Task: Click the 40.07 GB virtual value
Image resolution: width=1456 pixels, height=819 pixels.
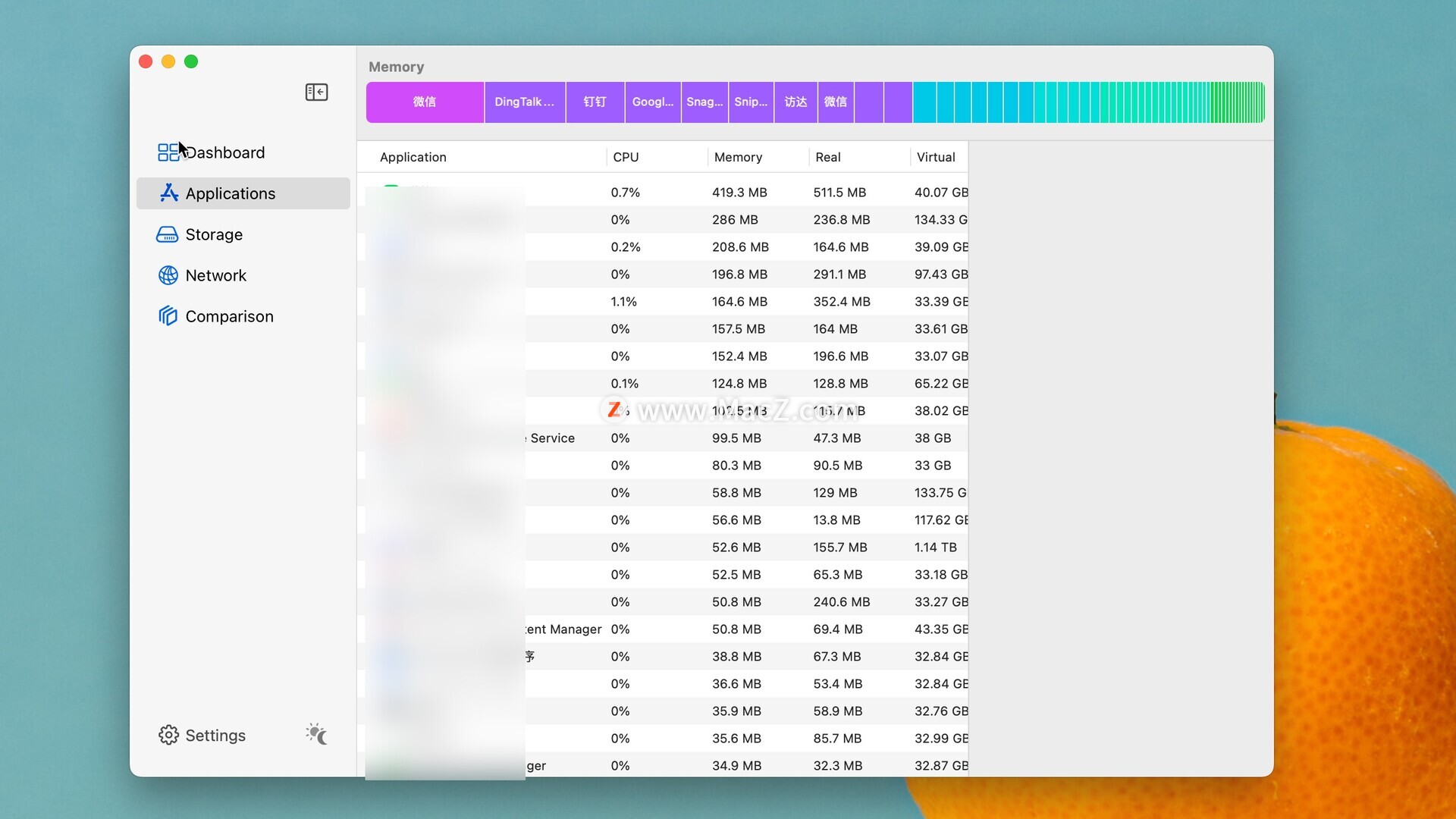Action: pyautogui.click(x=941, y=193)
